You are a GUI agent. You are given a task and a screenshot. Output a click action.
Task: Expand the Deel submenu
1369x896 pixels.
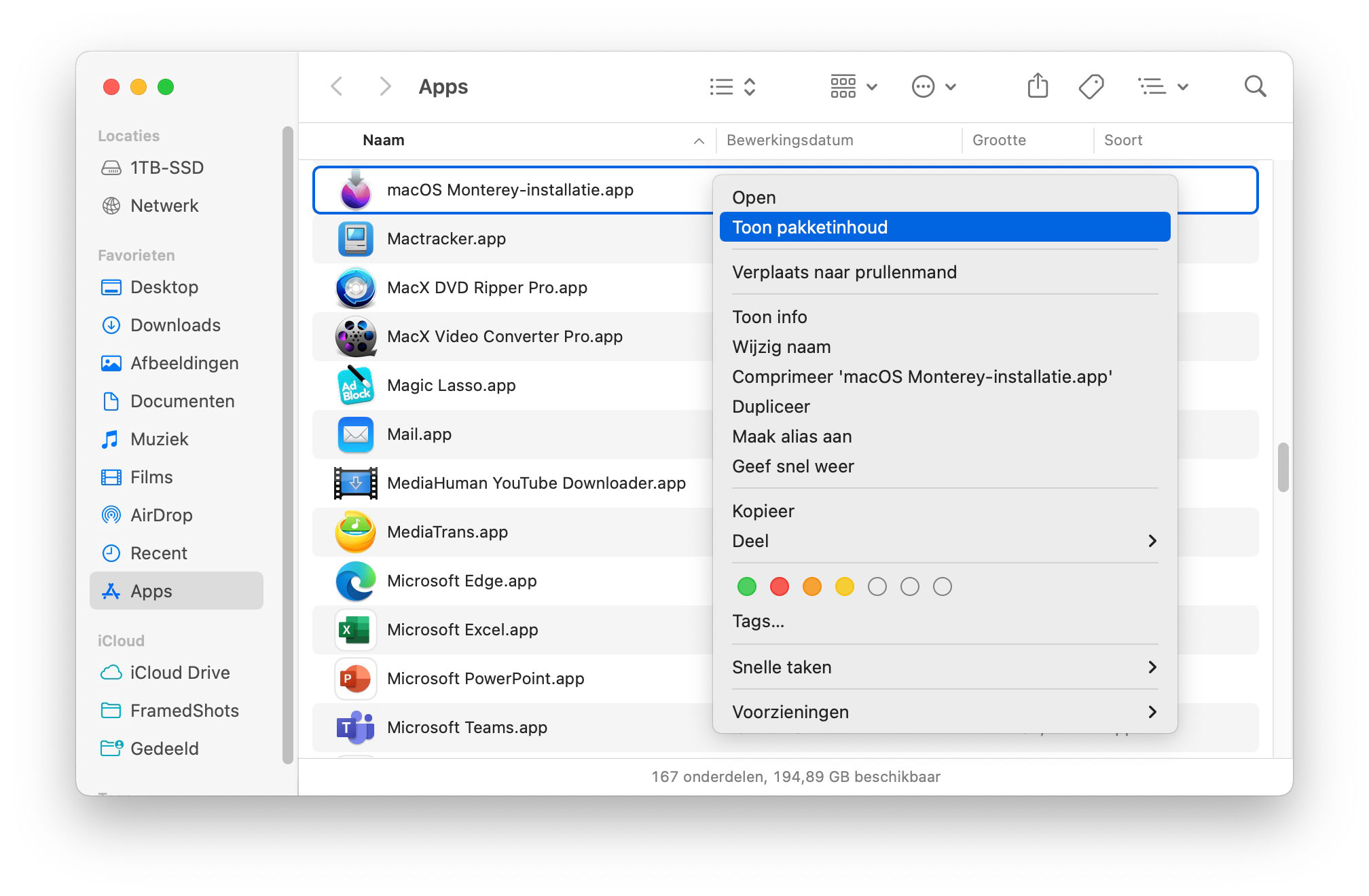945,541
